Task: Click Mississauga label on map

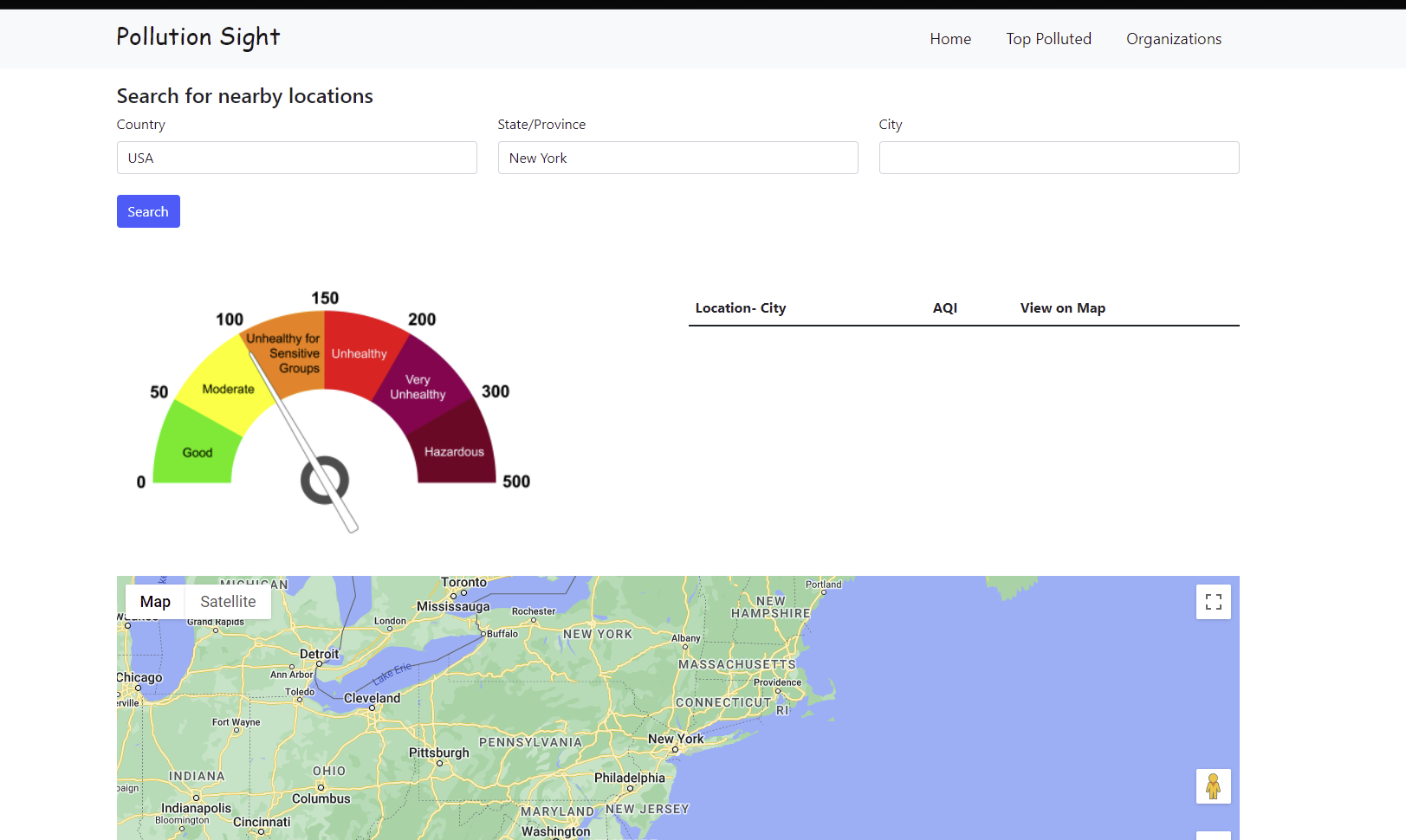Action: point(453,606)
